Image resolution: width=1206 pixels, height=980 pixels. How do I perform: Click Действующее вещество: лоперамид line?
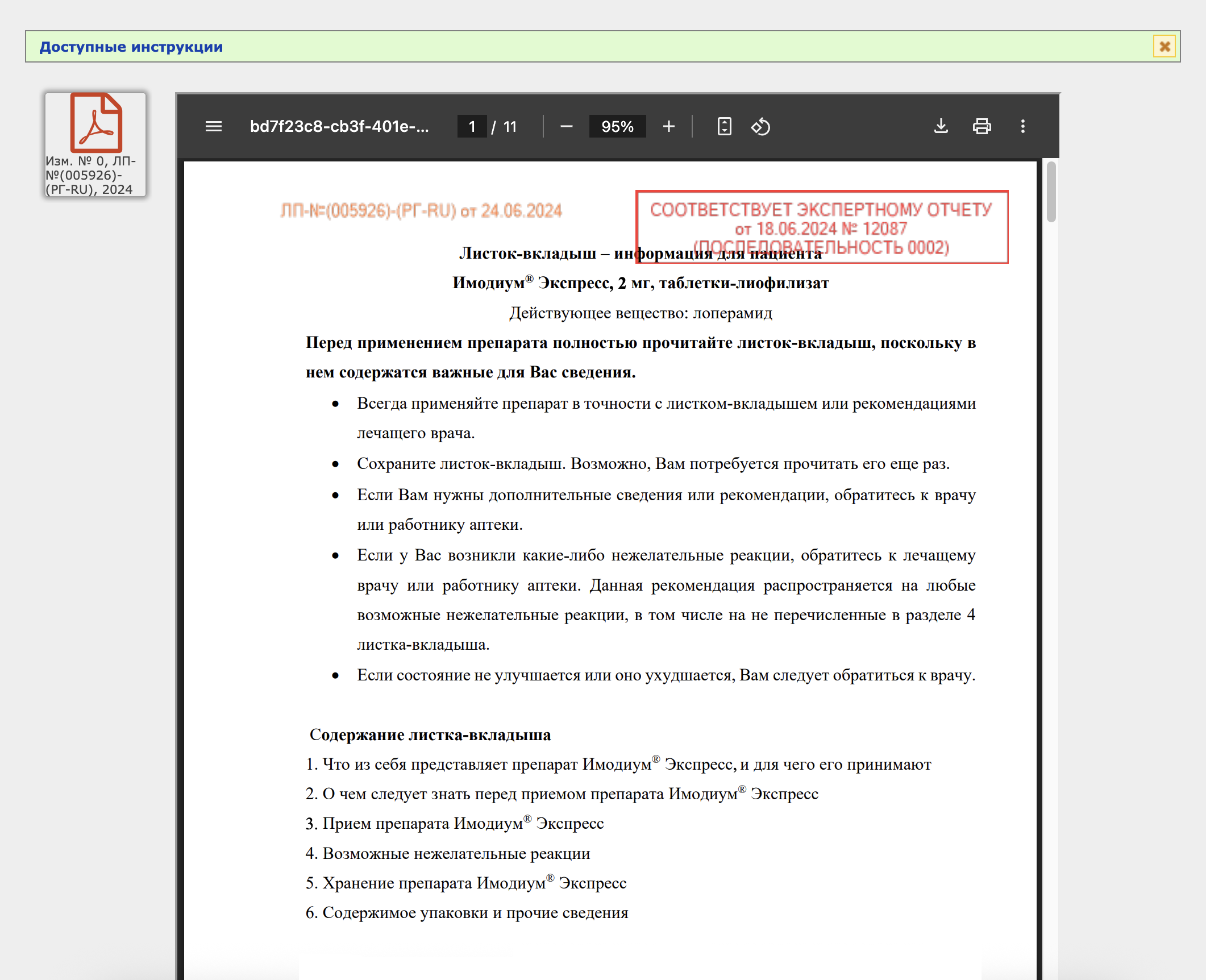(641, 313)
